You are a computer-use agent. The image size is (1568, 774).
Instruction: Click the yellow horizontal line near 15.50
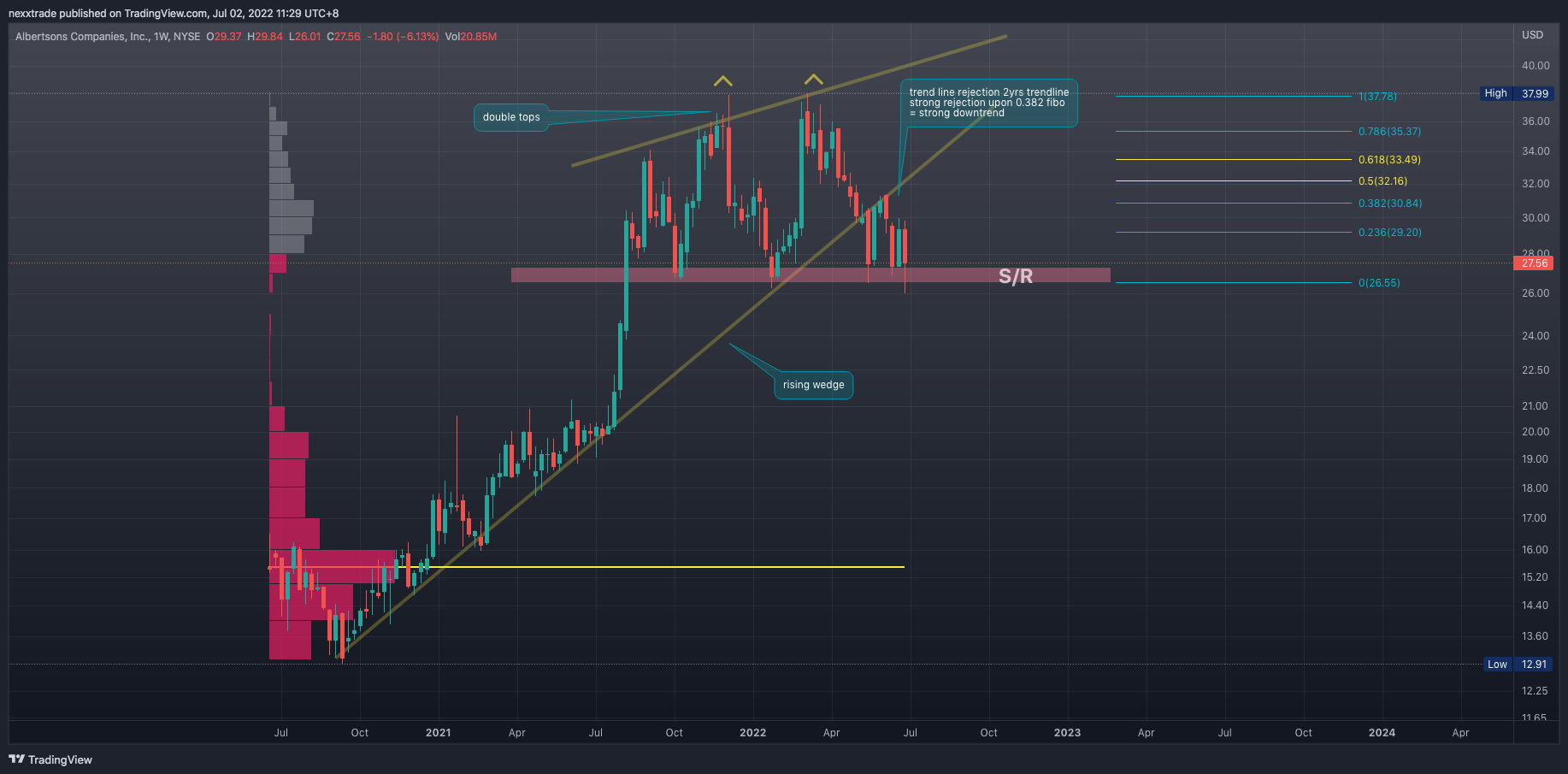click(587, 567)
